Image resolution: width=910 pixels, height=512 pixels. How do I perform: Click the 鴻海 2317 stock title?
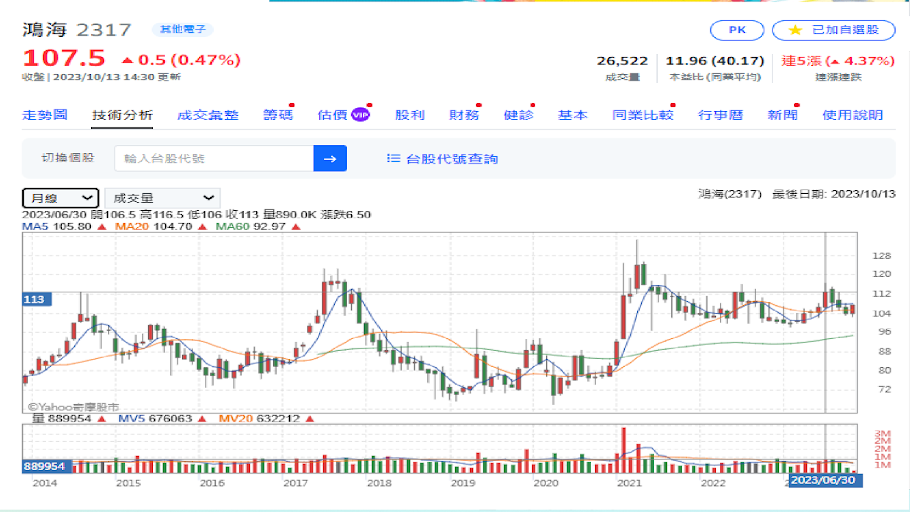[77, 30]
